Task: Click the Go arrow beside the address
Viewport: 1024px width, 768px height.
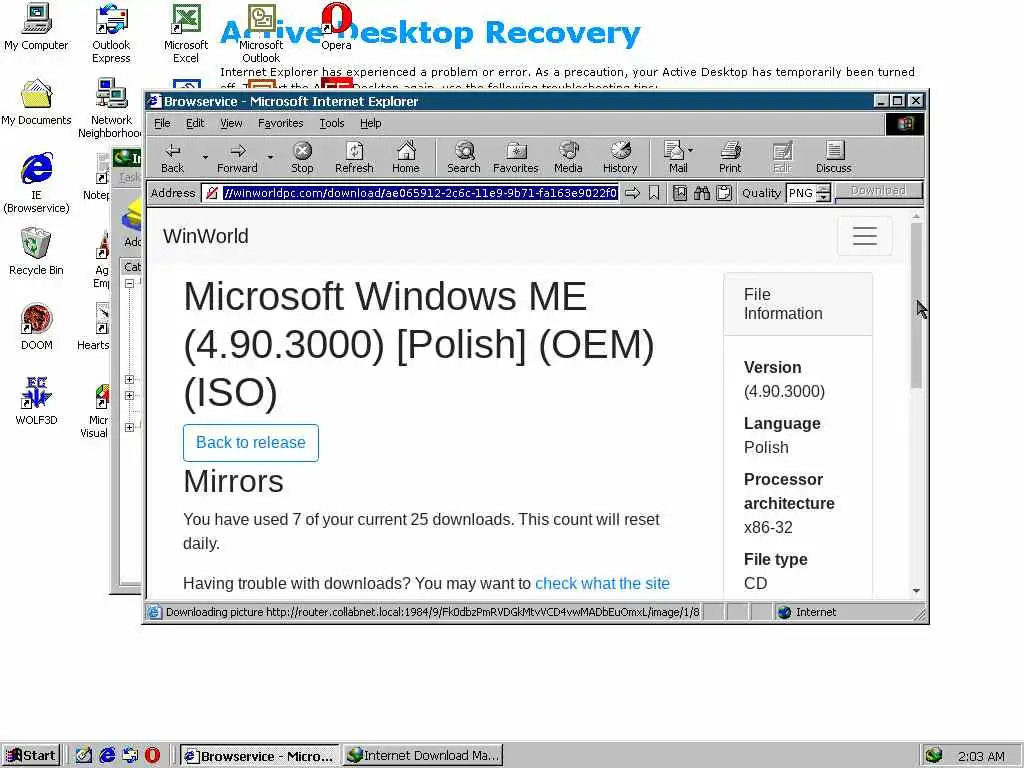Action: click(x=632, y=193)
